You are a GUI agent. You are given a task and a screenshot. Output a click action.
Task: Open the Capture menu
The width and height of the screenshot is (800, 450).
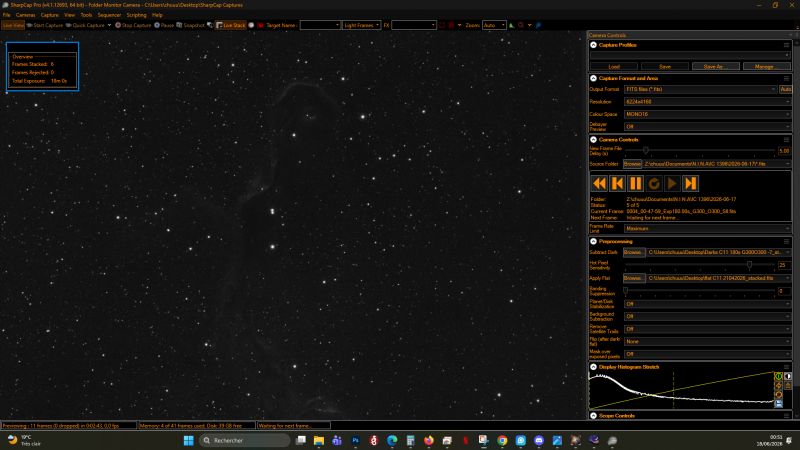point(49,15)
